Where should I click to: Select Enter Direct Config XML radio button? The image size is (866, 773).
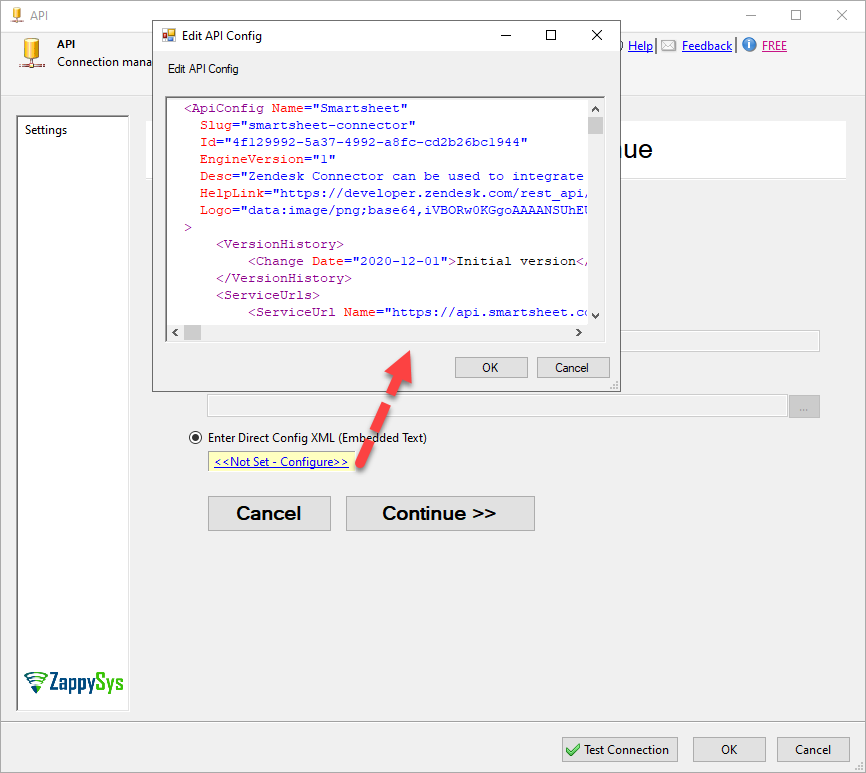[x=196, y=438]
